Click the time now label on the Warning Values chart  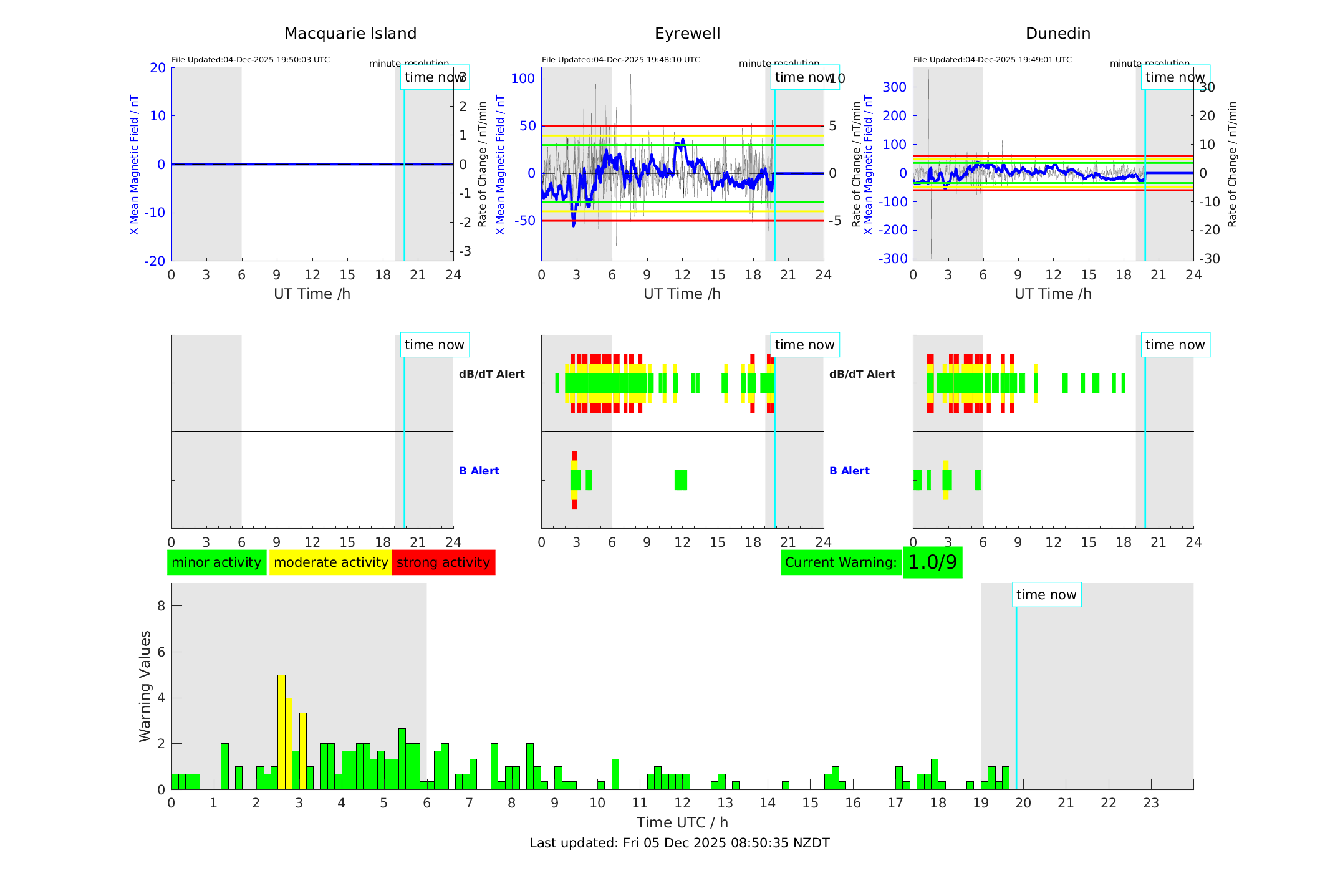[x=1046, y=595]
